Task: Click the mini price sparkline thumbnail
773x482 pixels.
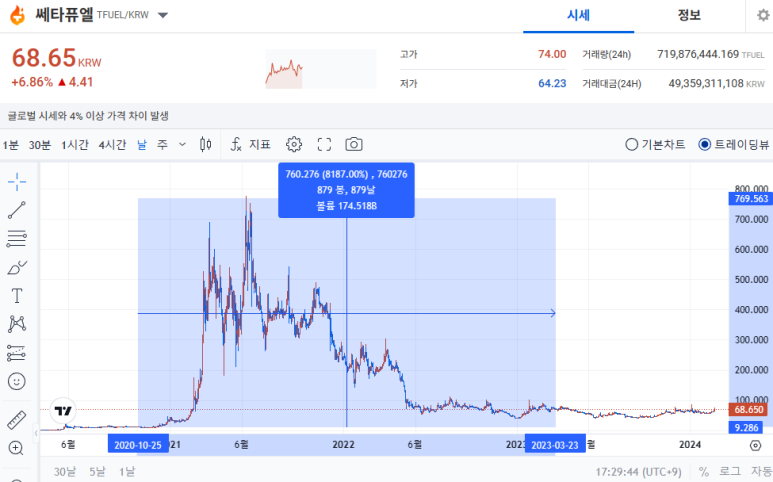Action: (320, 69)
